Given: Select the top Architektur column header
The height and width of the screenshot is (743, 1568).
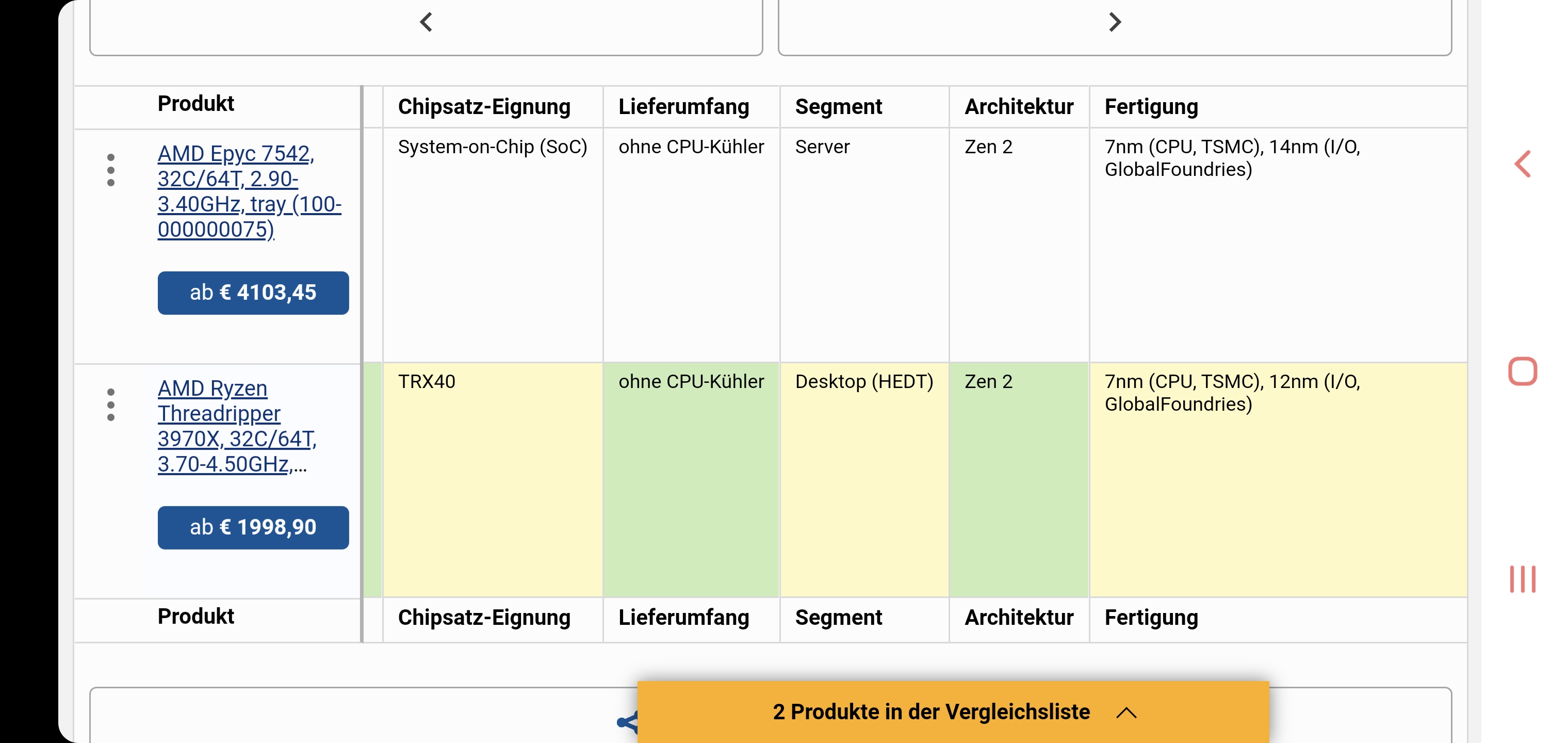Looking at the screenshot, I should (x=1018, y=107).
